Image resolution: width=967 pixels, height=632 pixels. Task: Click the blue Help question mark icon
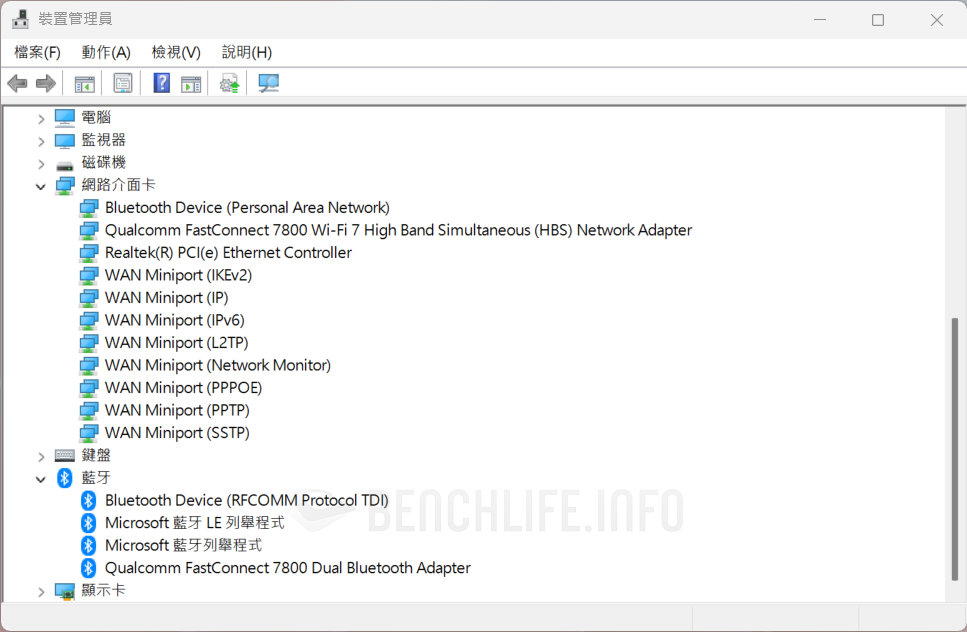(162, 83)
